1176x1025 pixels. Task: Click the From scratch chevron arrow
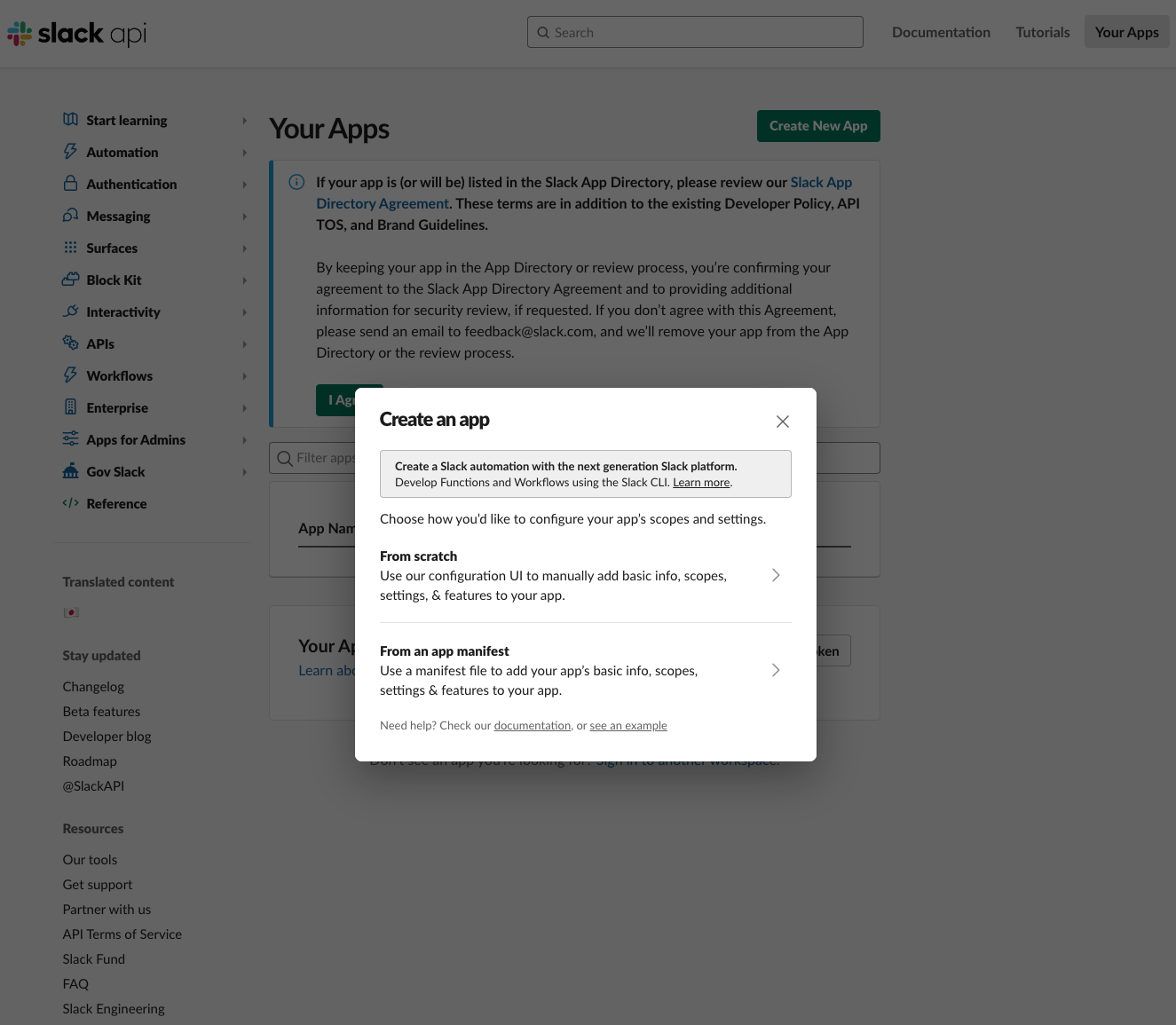coord(776,575)
